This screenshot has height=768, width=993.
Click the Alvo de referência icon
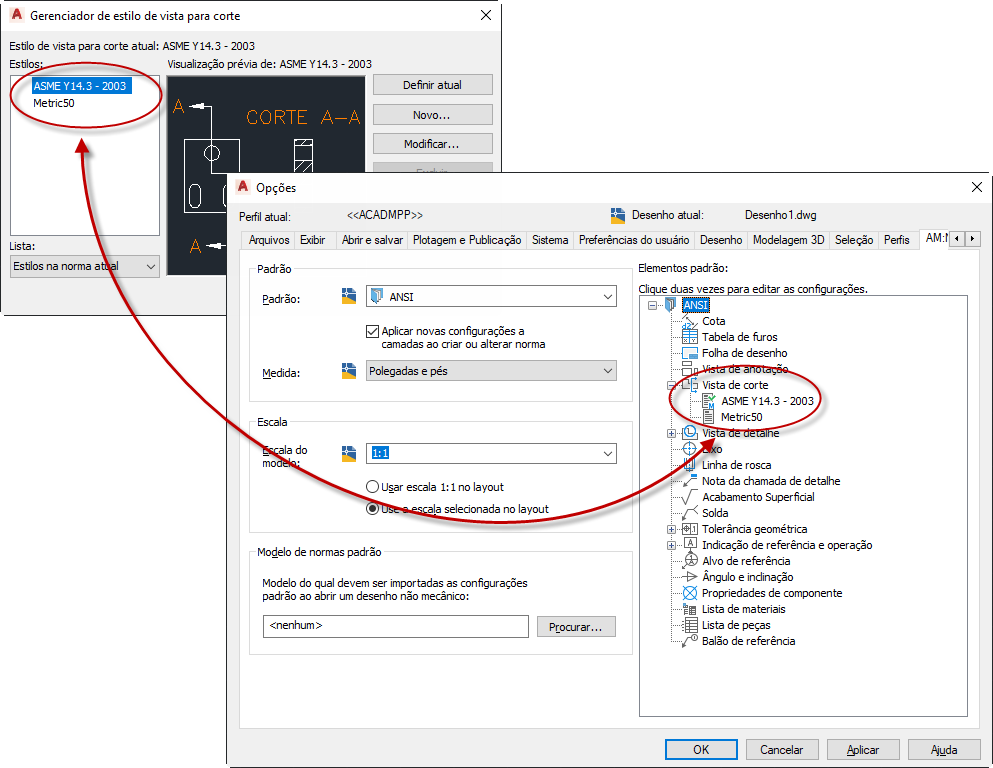click(689, 561)
